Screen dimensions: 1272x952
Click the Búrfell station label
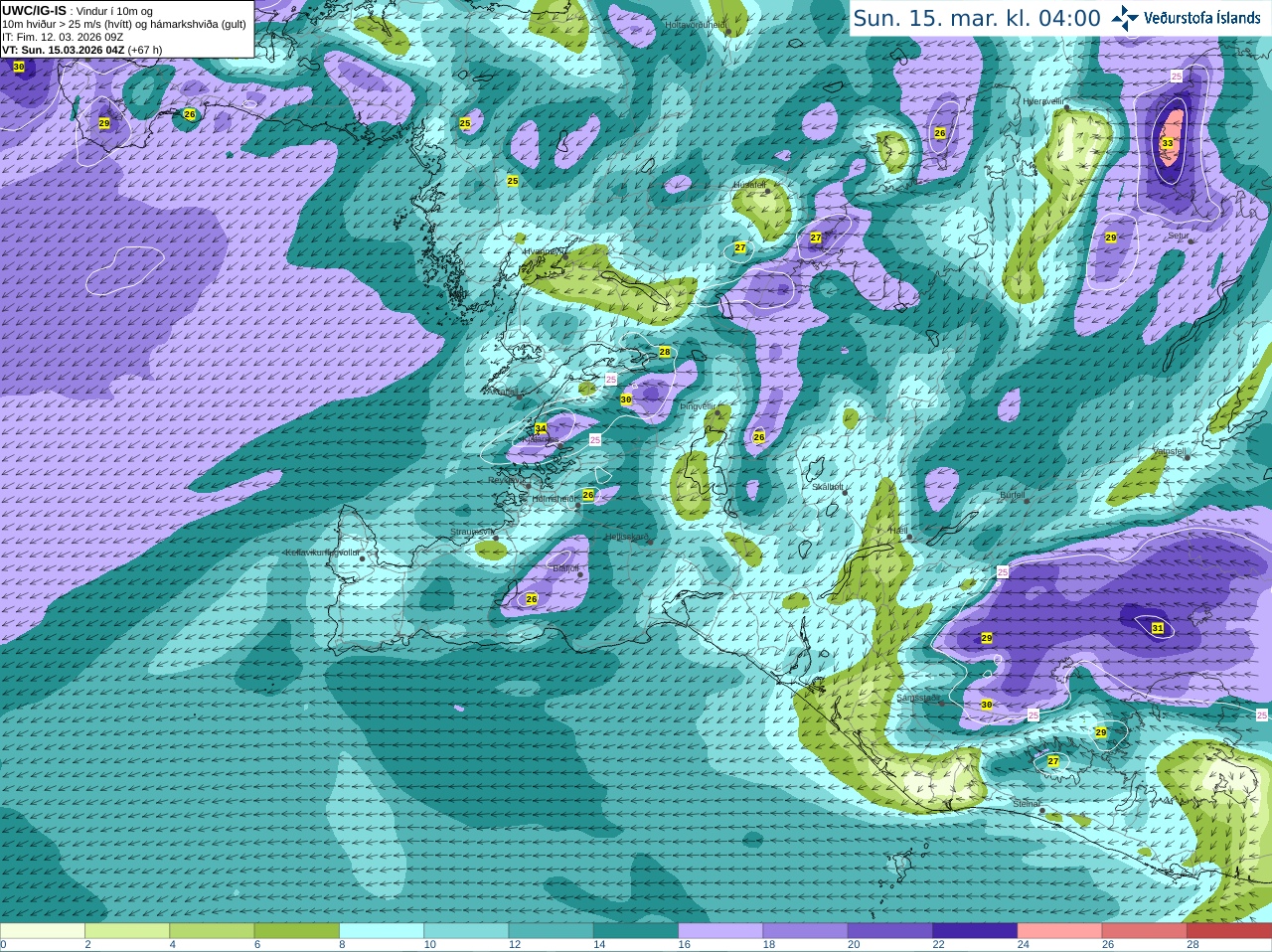click(x=1013, y=495)
